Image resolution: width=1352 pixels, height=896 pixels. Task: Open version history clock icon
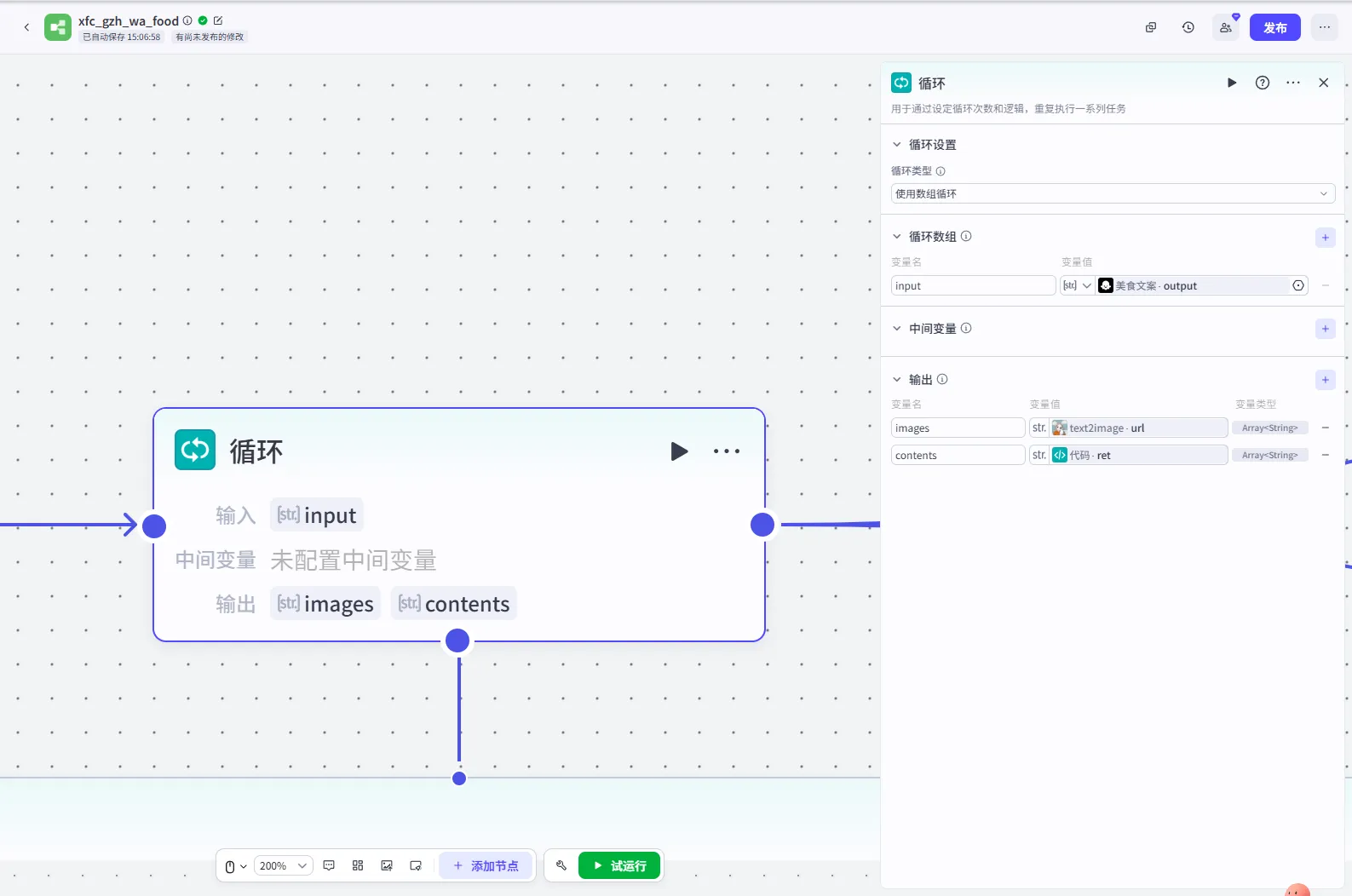(x=1188, y=27)
